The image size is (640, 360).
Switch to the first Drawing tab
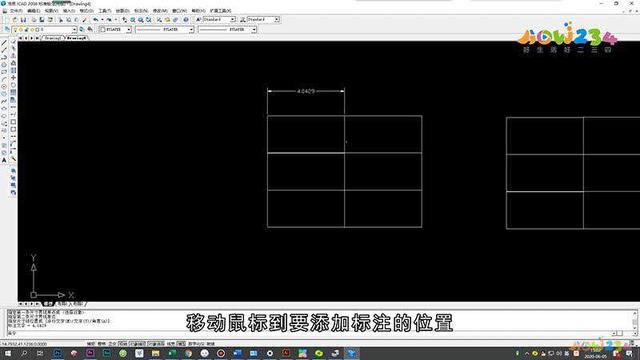[x=53, y=38]
